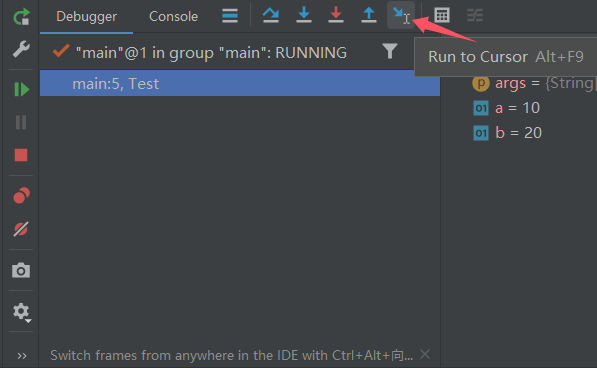Click Show Execution Point lines icon
Image resolution: width=597 pixels, height=368 pixels.
click(230, 16)
